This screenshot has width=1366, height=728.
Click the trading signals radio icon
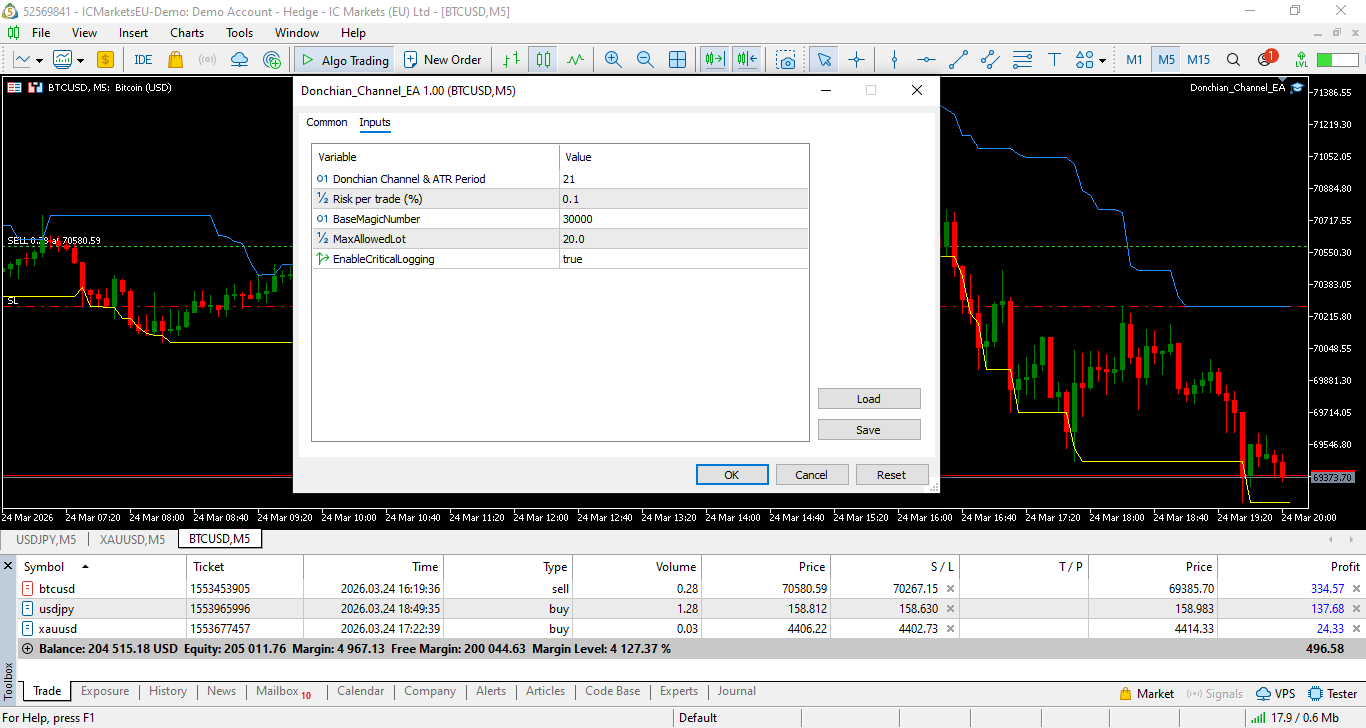point(207,60)
